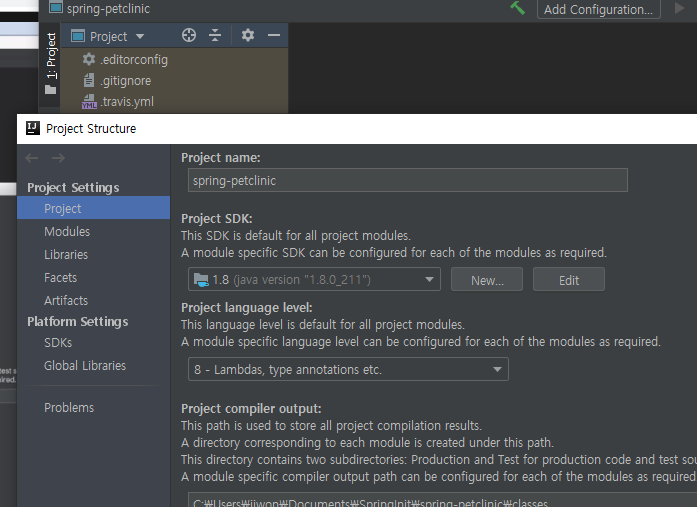Open the Project view dropdown arrow

click(x=140, y=36)
